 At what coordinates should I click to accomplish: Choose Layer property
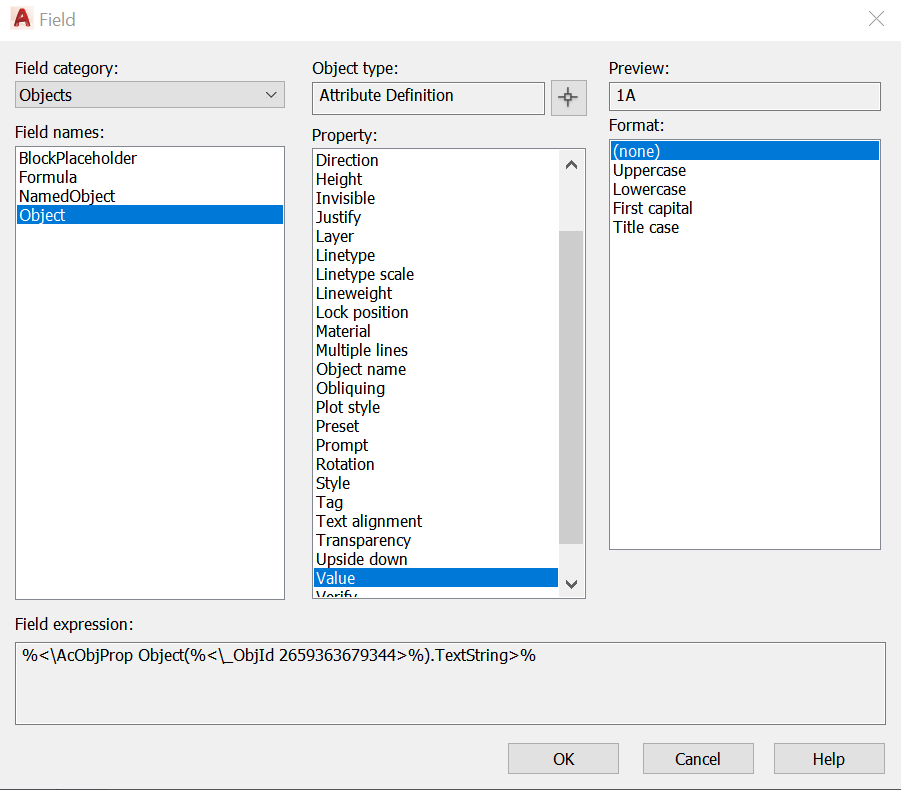point(436,236)
